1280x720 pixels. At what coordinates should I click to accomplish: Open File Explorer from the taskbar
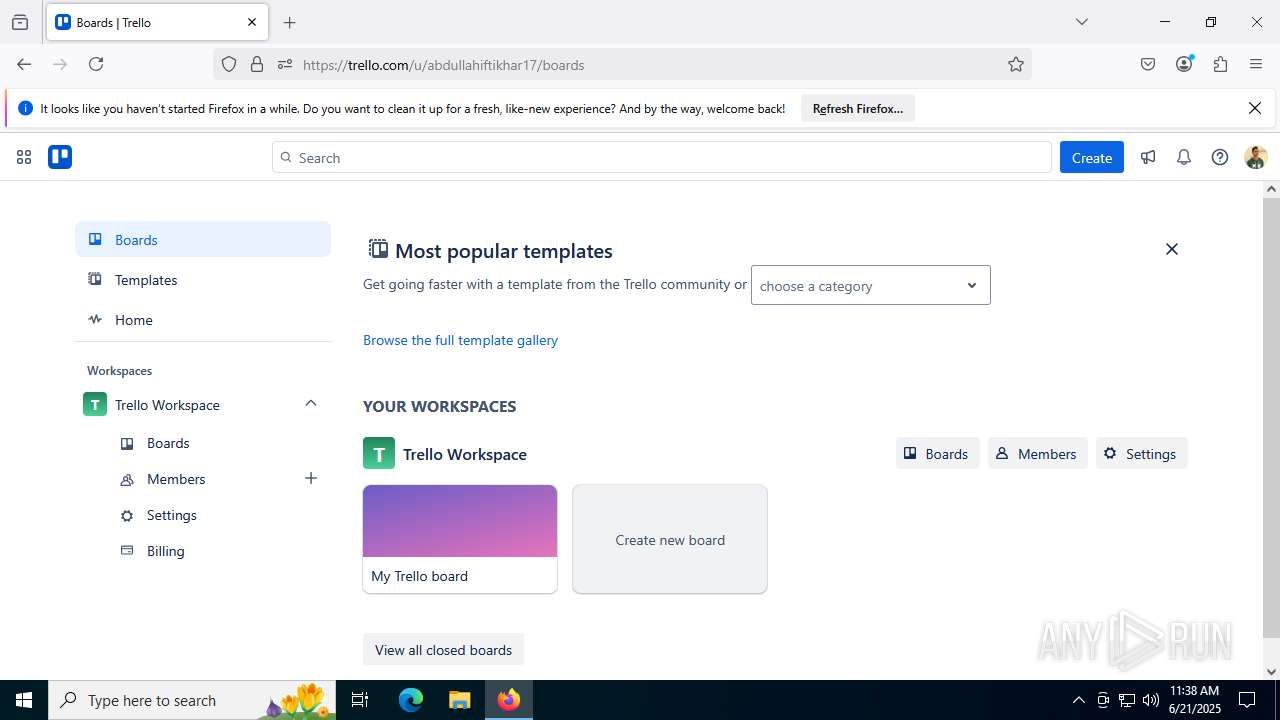pos(459,700)
